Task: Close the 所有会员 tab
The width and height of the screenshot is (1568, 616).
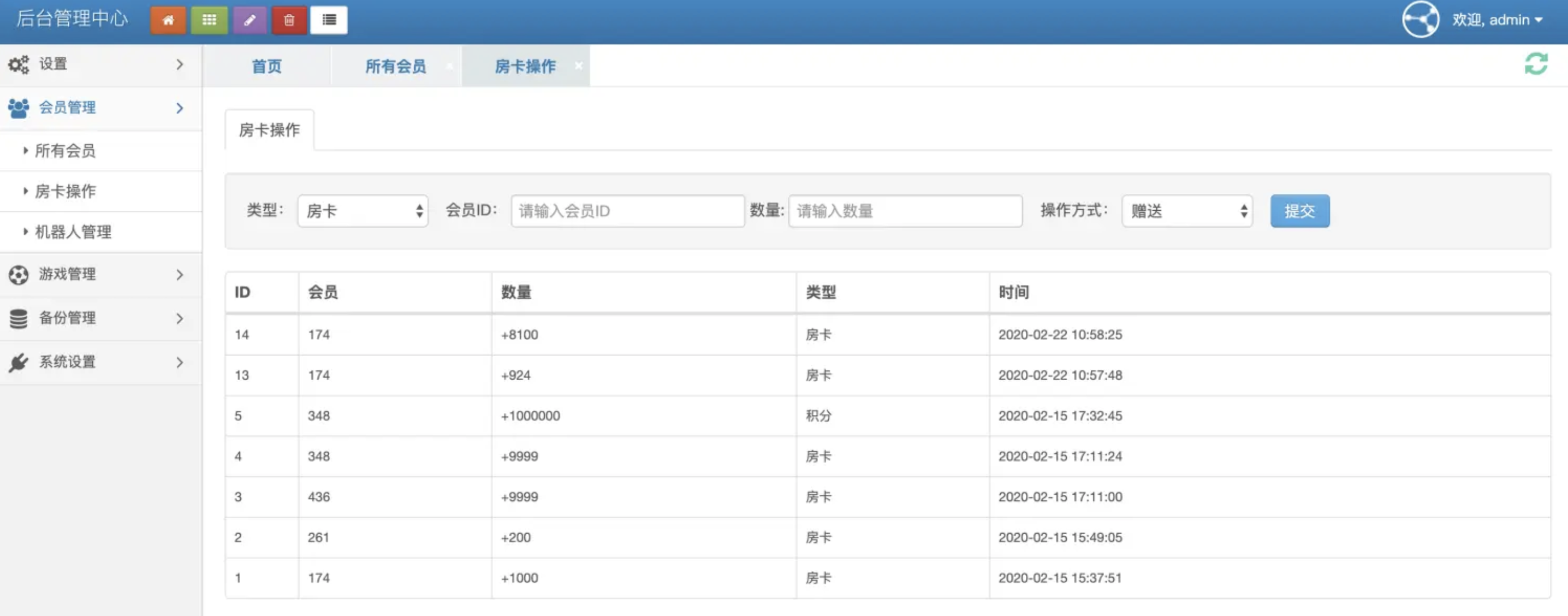Action: 449,66
